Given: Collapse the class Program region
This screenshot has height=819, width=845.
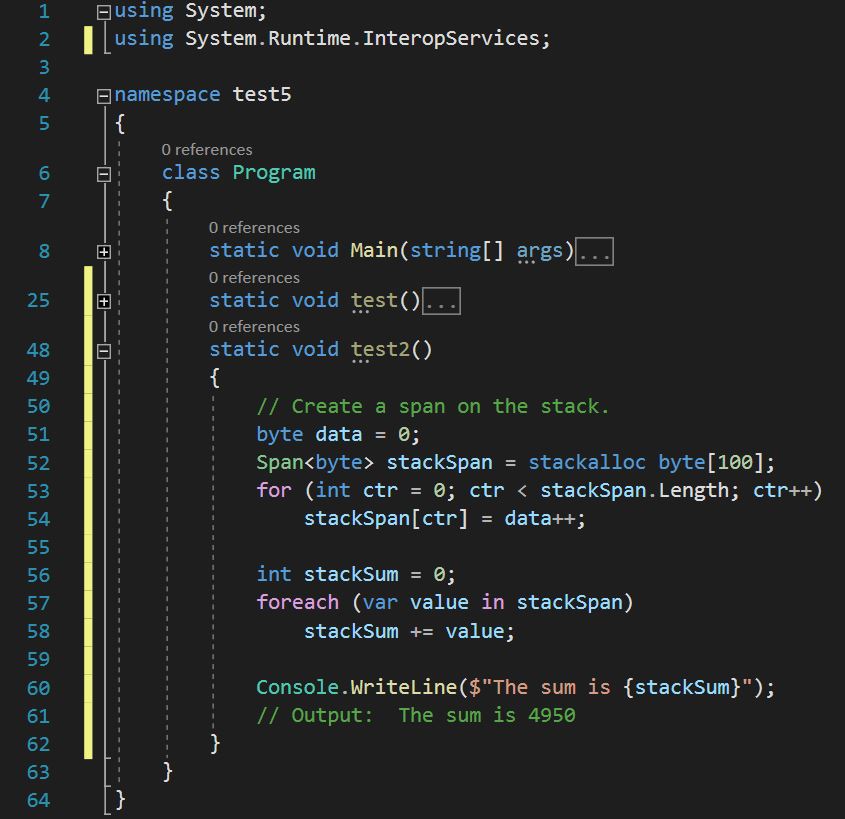Looking at the screenshot, I should 104,172.
